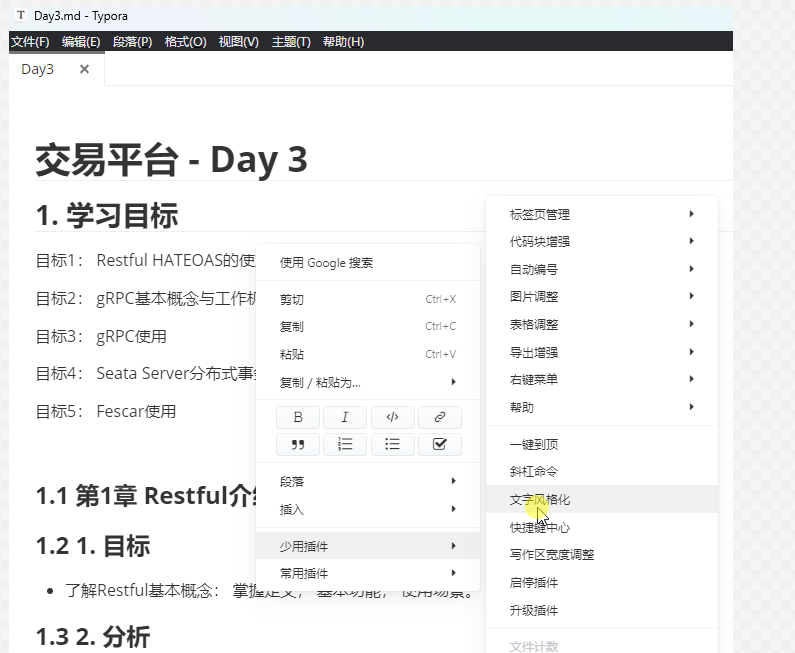795x653 pixels.
Task: Open the 编辑(E) menu
Action: 81,42
